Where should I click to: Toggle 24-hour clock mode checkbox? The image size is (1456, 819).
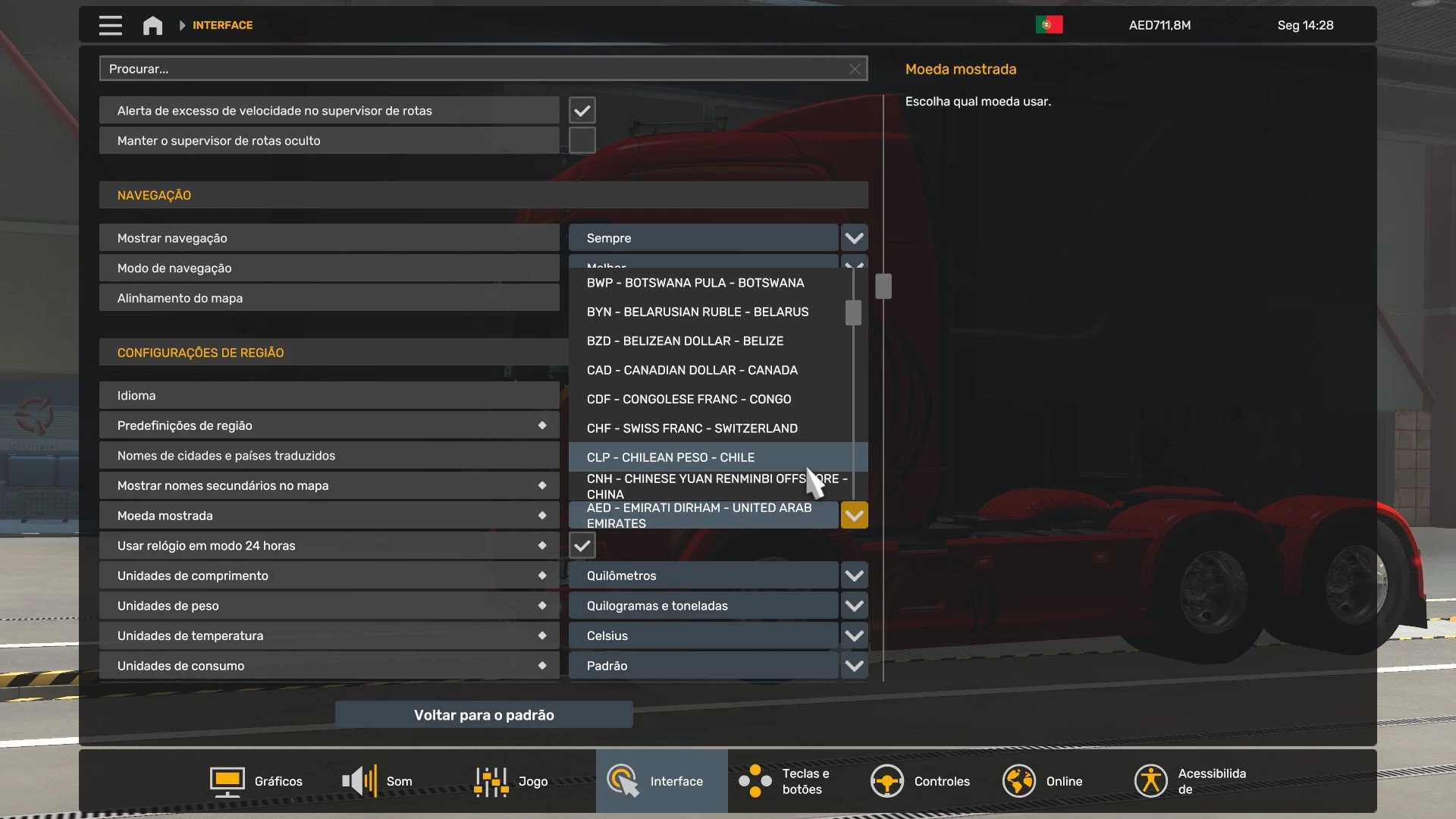pyautogui.click(x=582, y=546)
